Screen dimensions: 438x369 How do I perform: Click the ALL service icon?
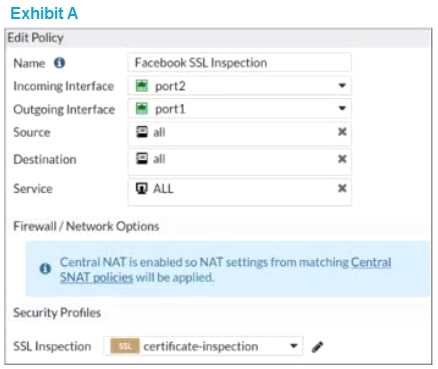pyautogui.click(x=142, y=189)
